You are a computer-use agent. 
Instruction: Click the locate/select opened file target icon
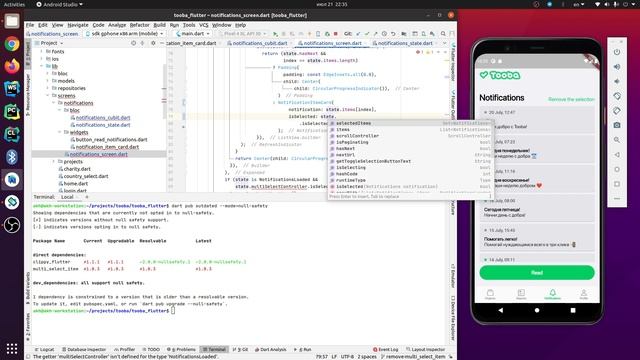coord(133,43)
